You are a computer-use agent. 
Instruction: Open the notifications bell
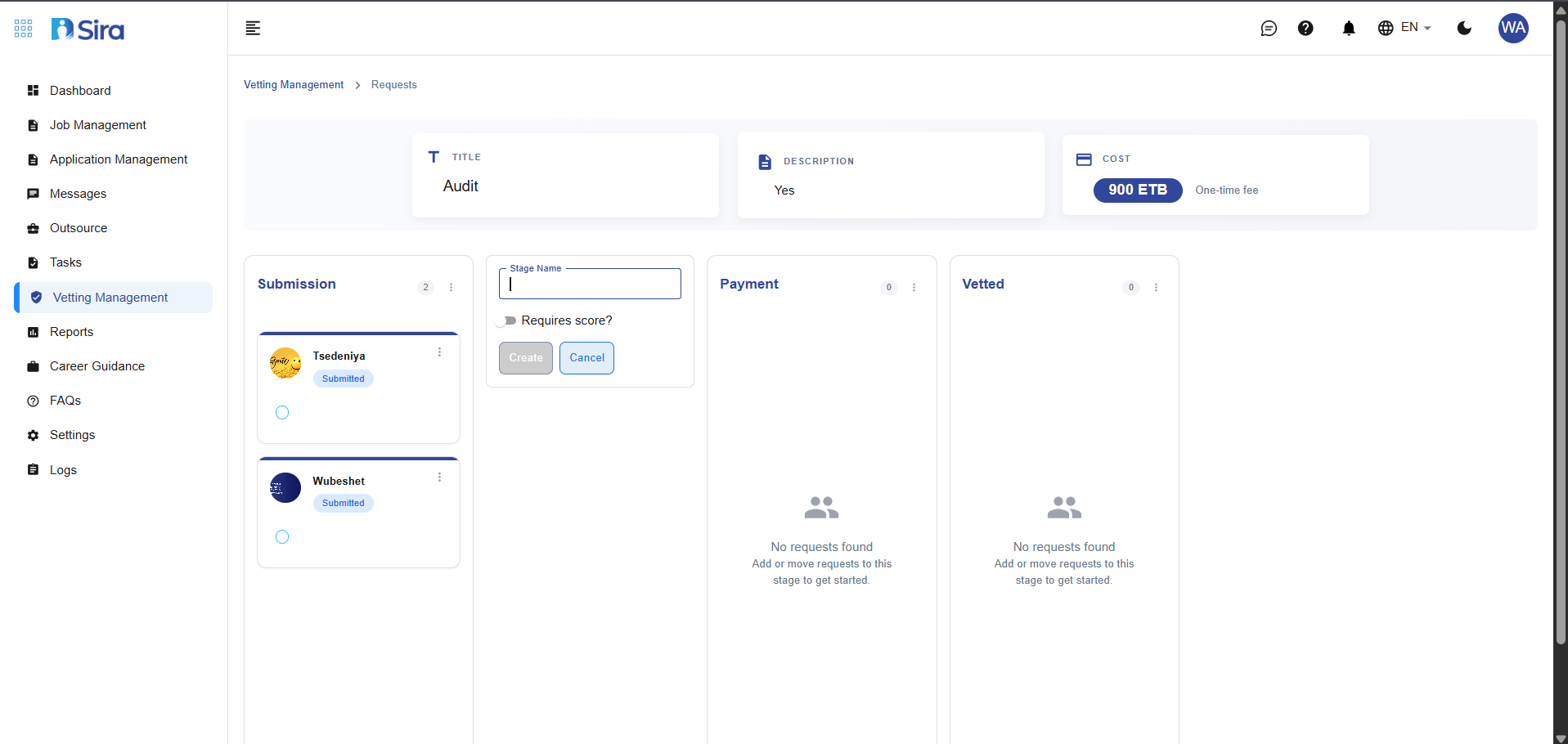click(1348, 28)
